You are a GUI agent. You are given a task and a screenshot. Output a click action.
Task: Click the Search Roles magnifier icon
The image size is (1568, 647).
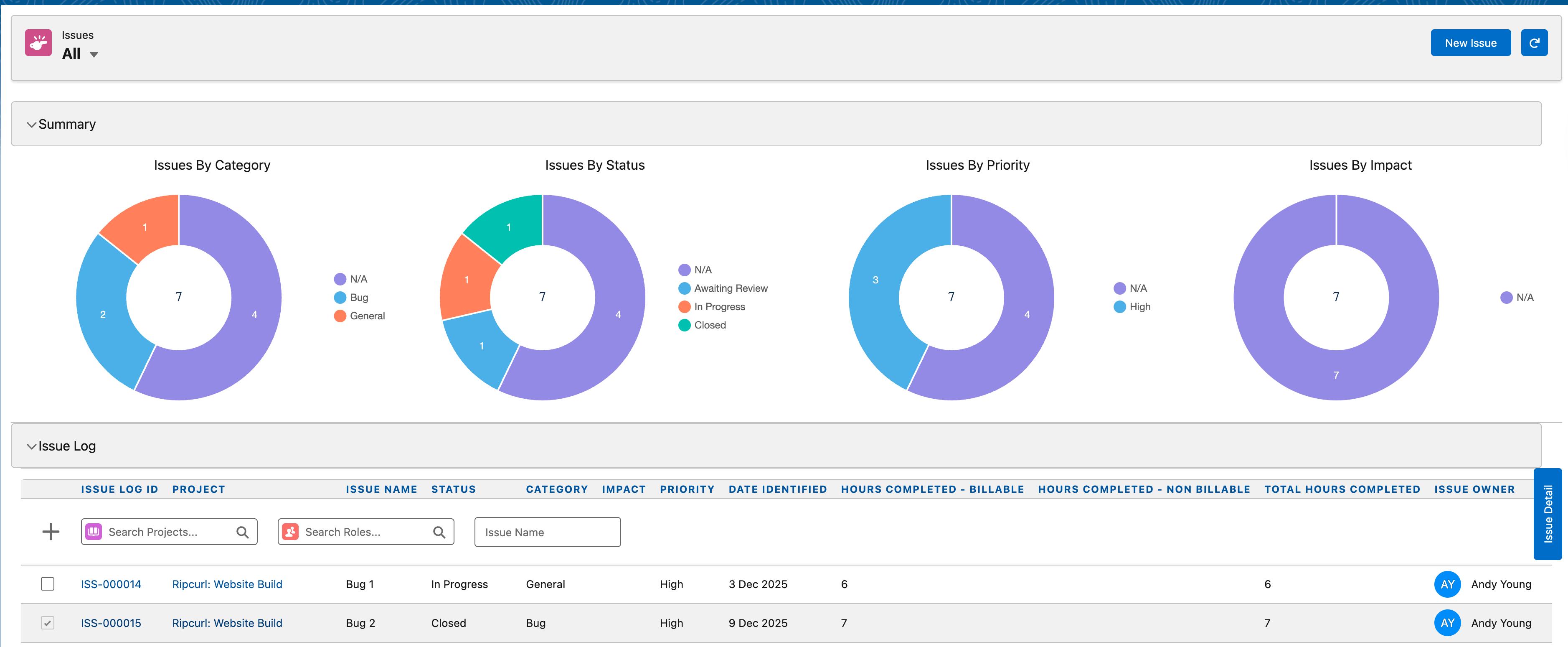pos(439,532)
